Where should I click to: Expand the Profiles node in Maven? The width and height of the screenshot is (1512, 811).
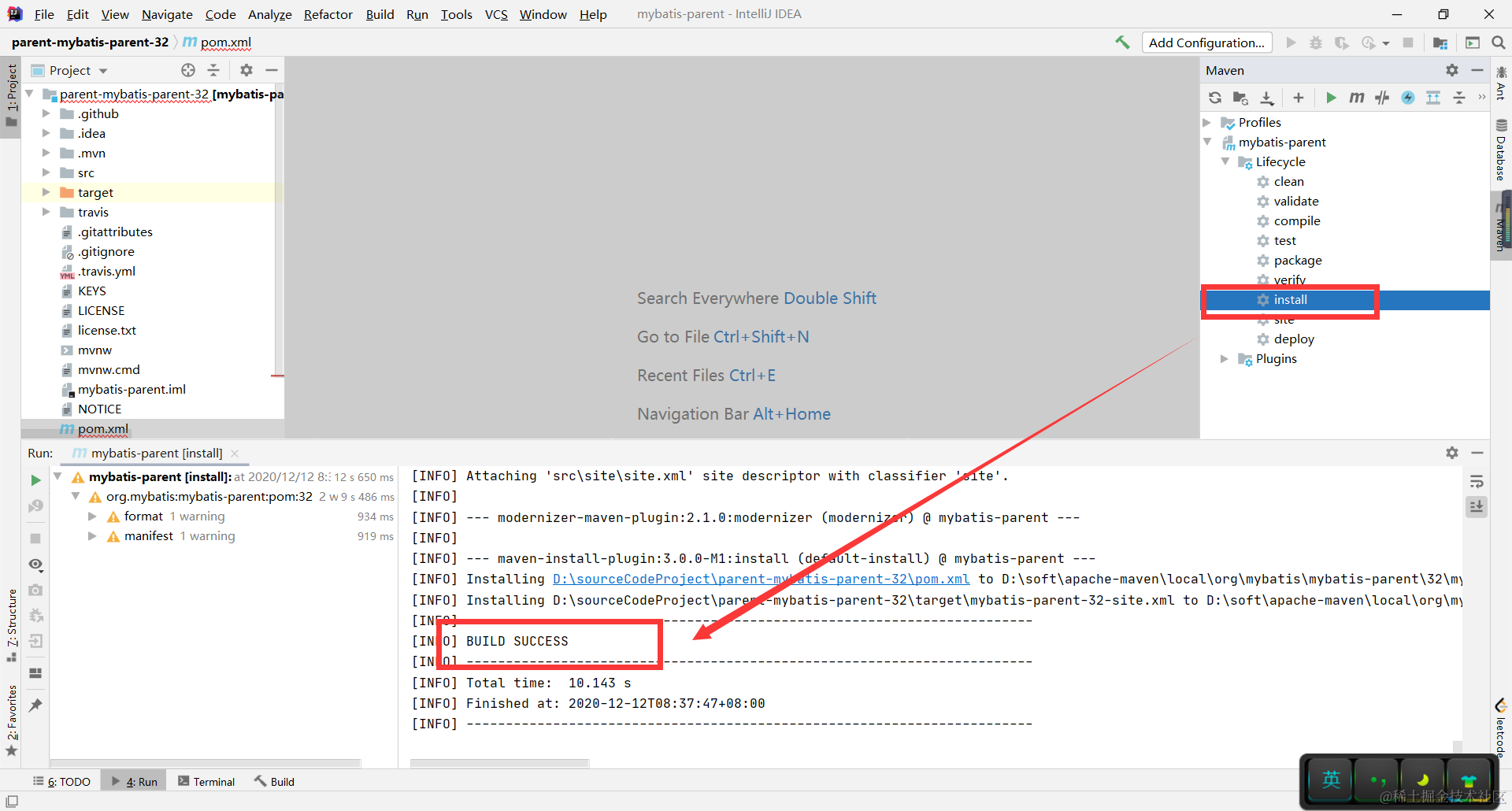click(1207, 123)
